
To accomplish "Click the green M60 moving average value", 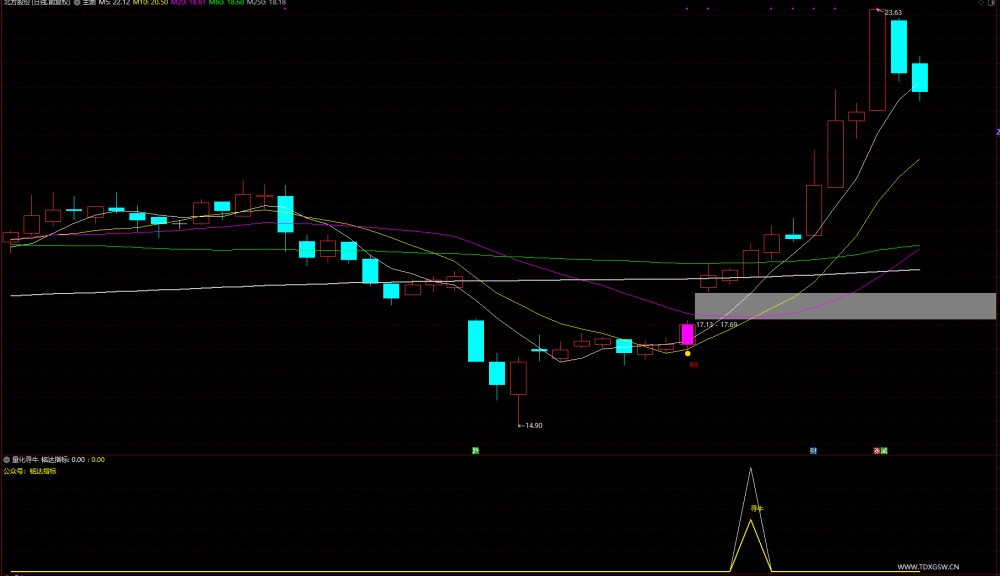I will click(x=226, y=3).
